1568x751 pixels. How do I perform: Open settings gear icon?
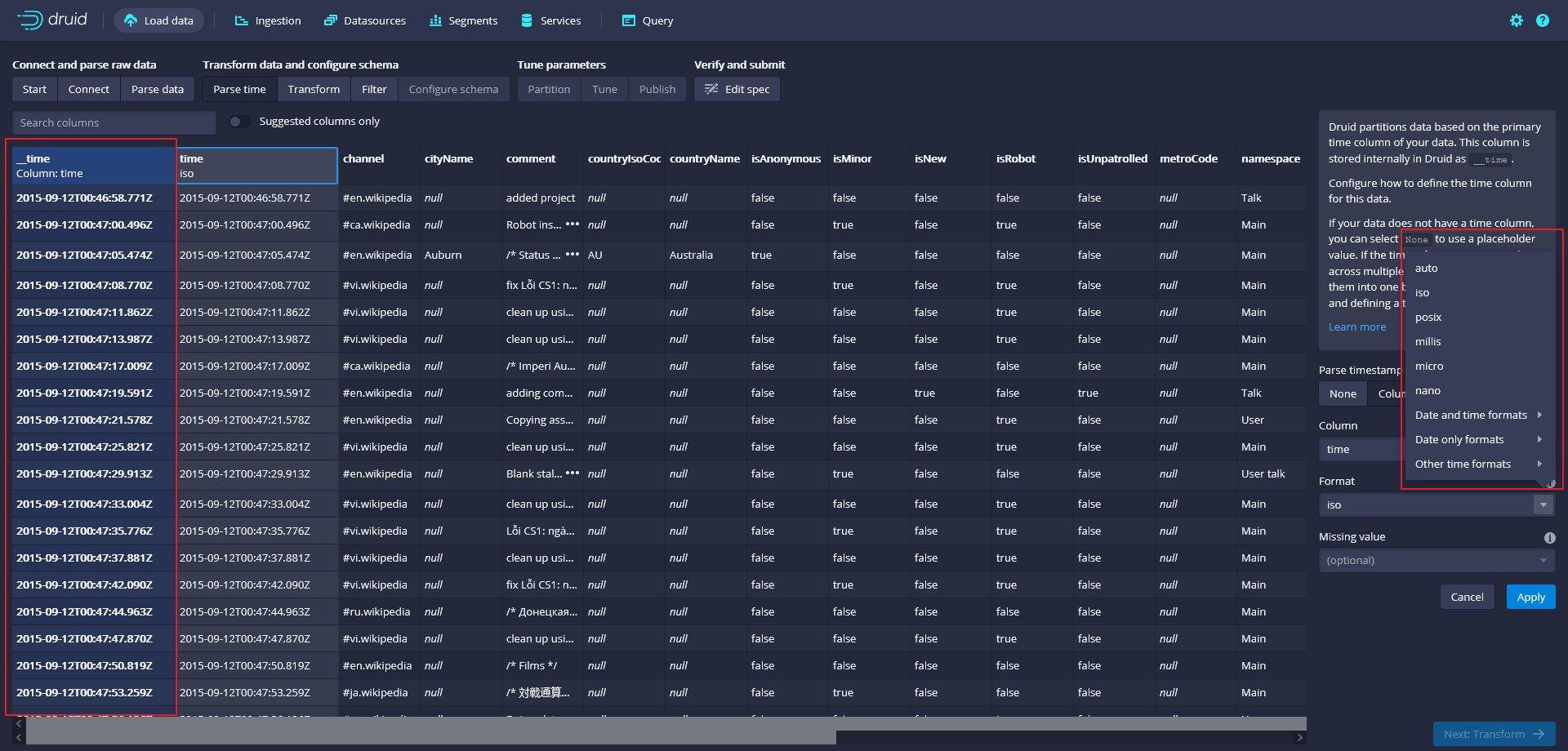[x=1517, y=20]
